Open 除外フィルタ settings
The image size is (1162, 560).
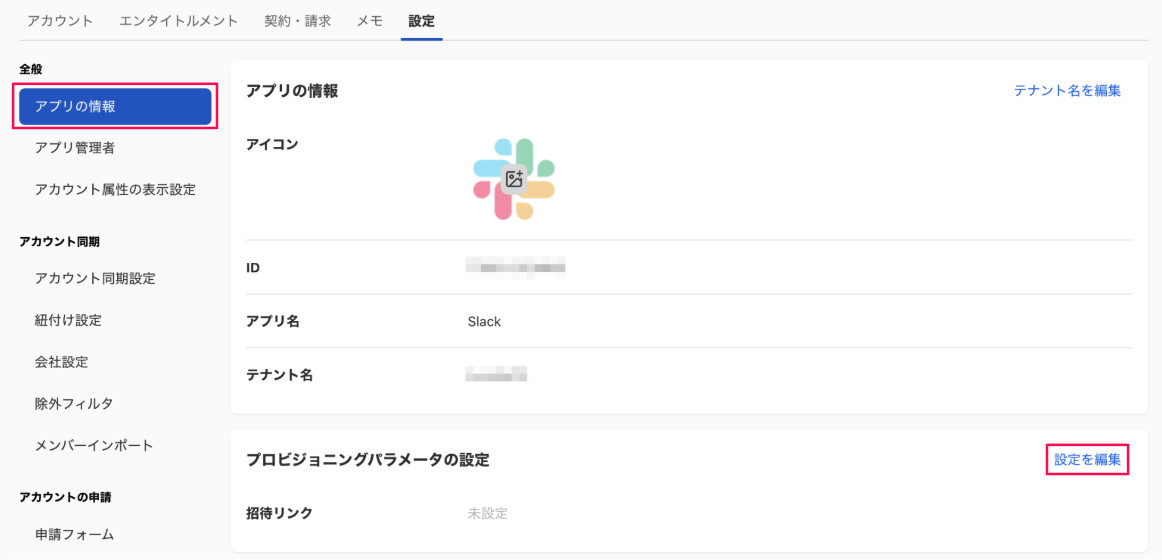pyautogui.click(x=74, y=404)
